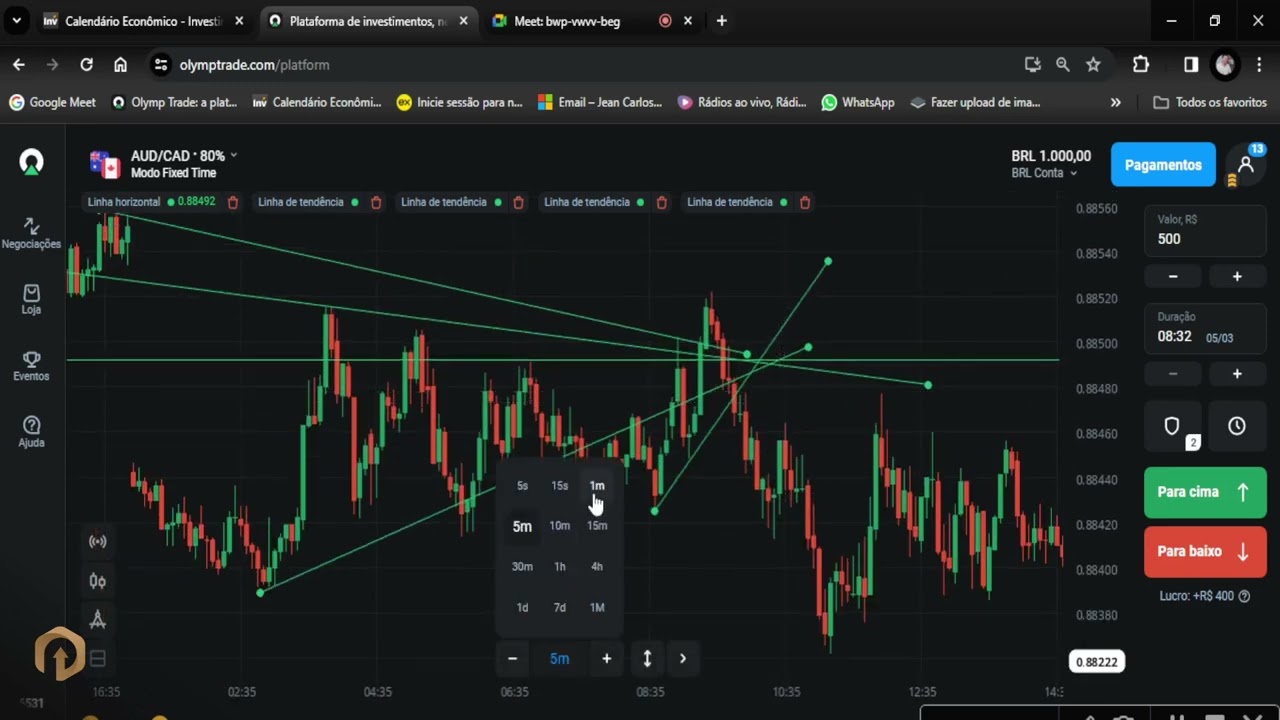Open the Google Meet bookmark
The height and width of the screenshot is (720, 1280).
[52, 102]
